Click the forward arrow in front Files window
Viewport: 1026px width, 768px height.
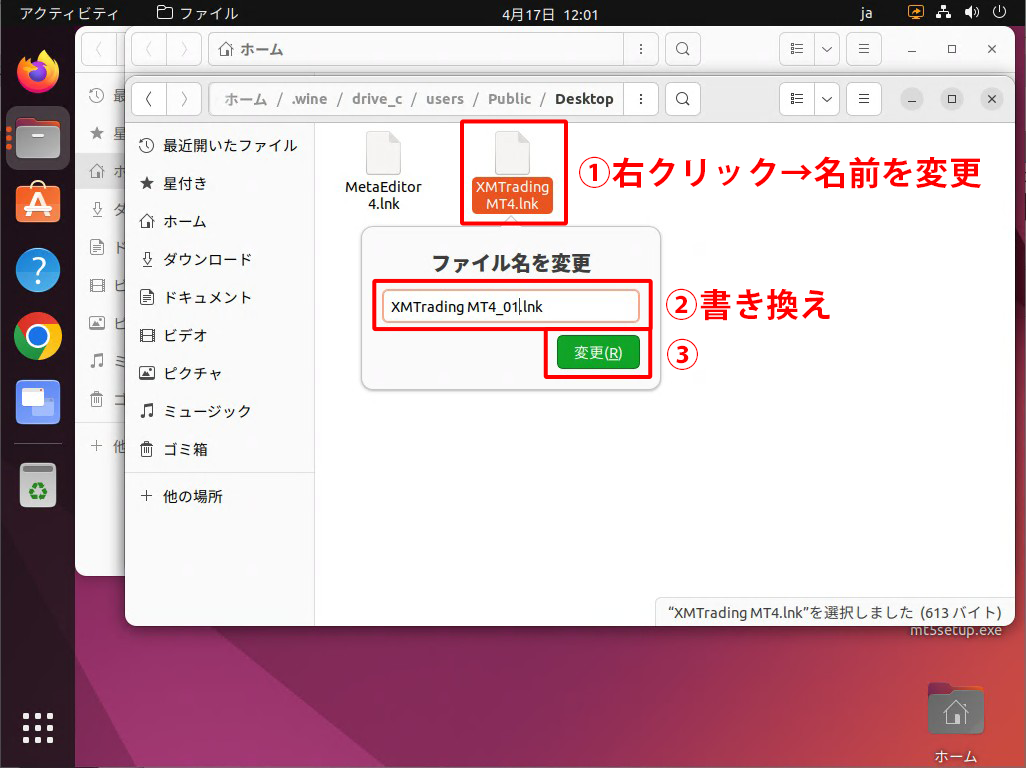click(x=183, y=99)
